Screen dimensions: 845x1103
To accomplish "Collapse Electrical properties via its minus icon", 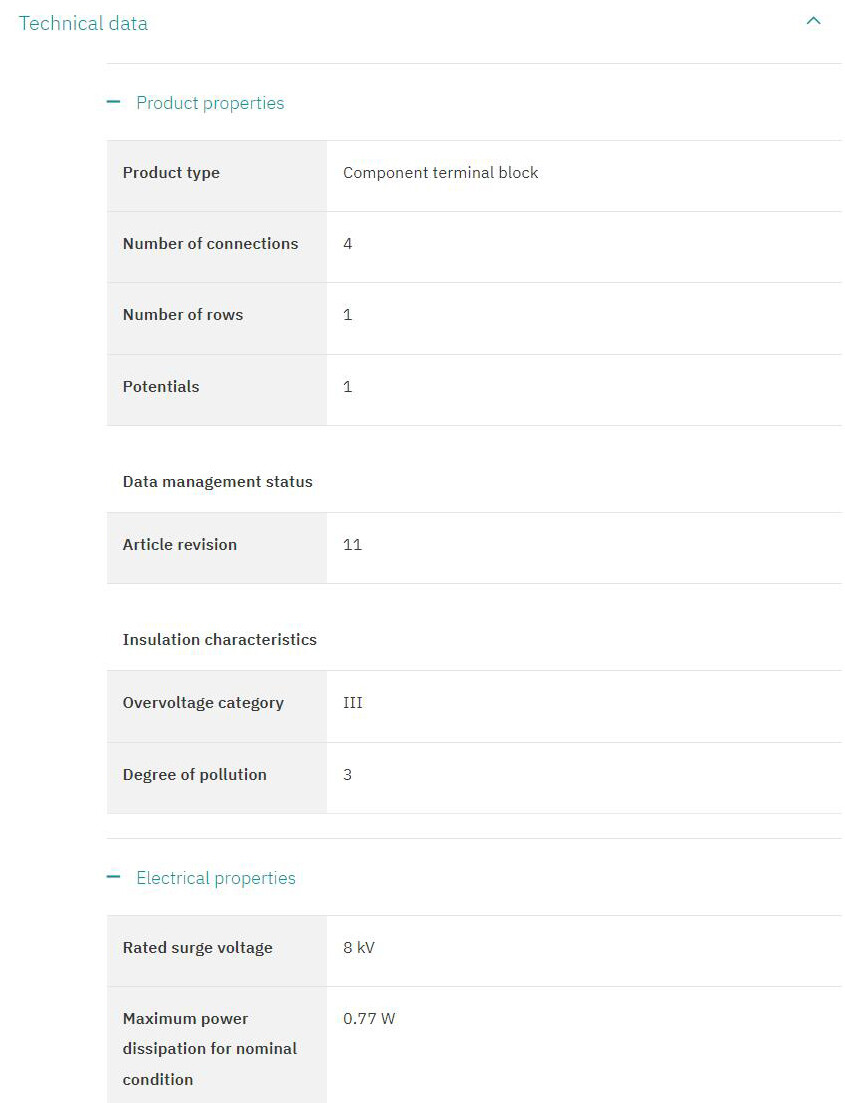I will point(114,877).
